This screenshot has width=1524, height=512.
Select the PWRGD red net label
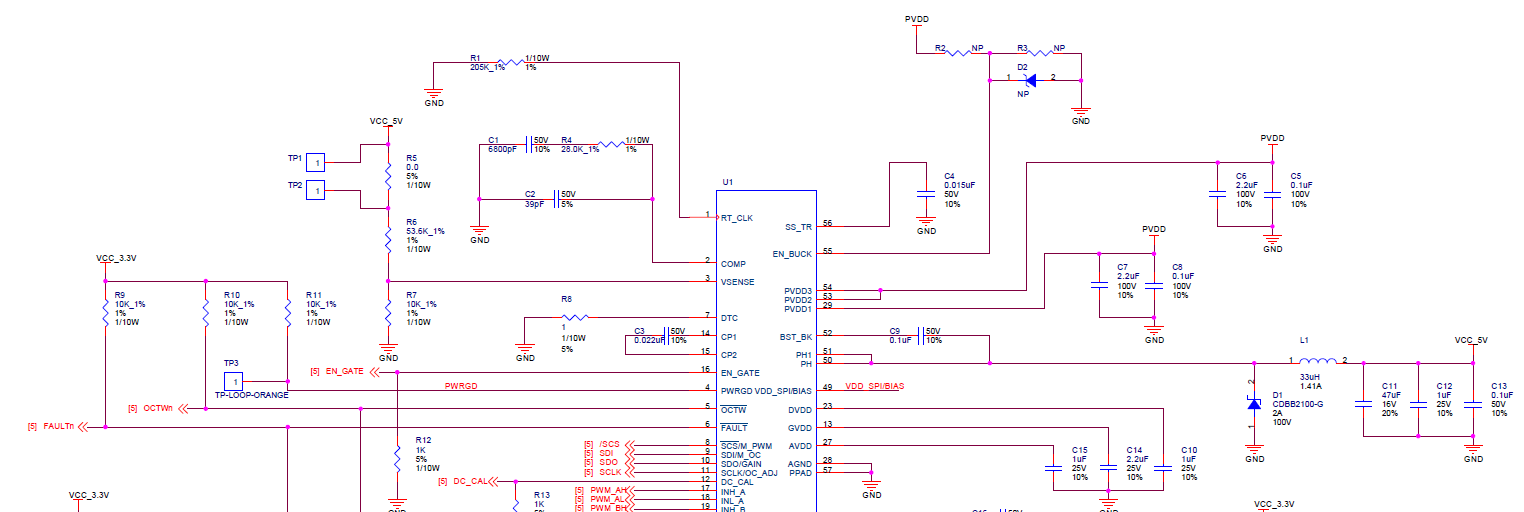tap(461, 386)
